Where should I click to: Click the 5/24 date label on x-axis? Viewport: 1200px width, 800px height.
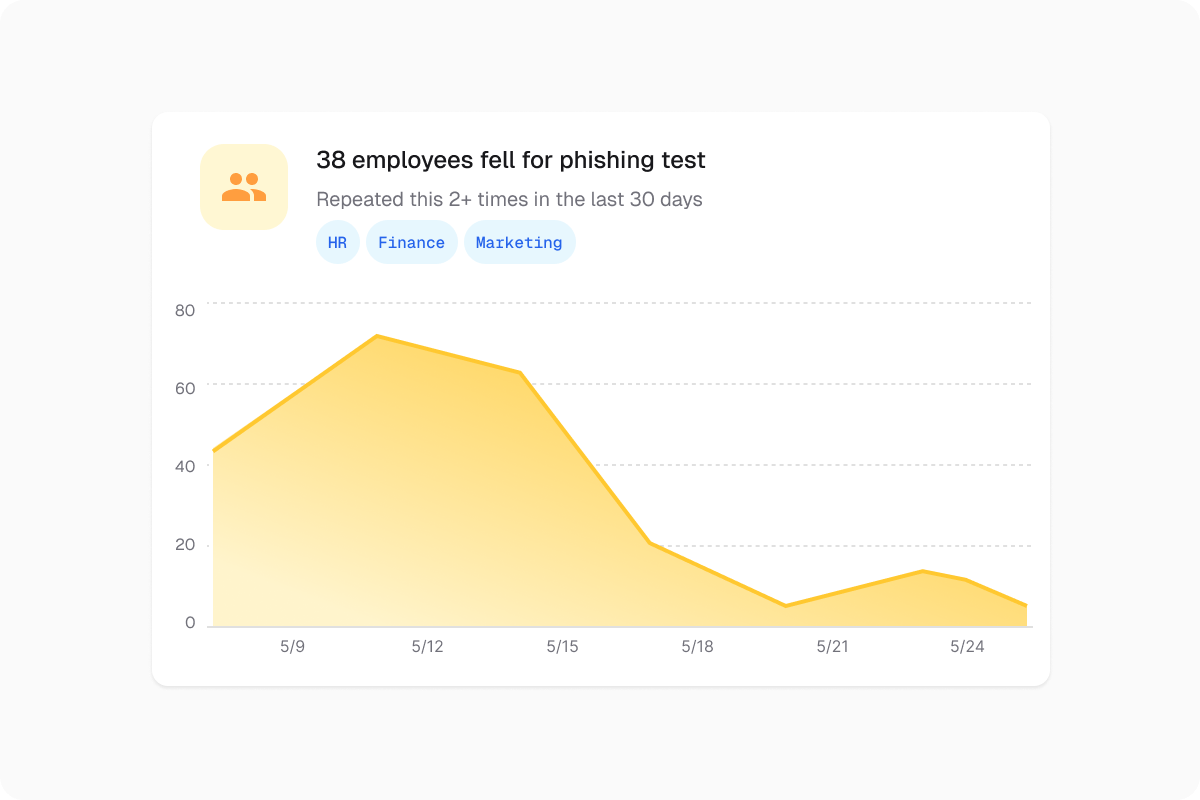click(x=967, y=647)
